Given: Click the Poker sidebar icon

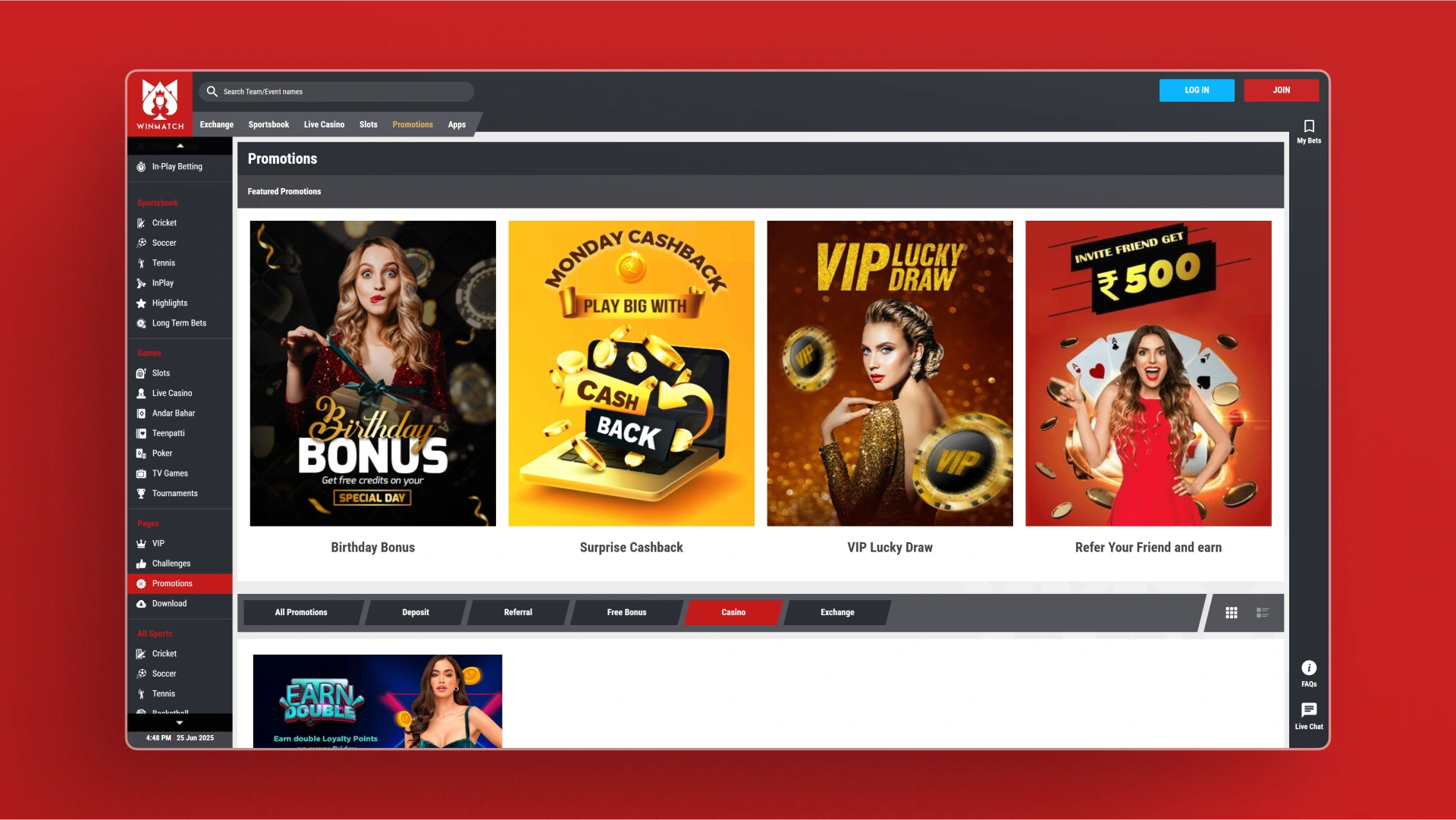Looking at the screenshot, I should coord(141,454).
